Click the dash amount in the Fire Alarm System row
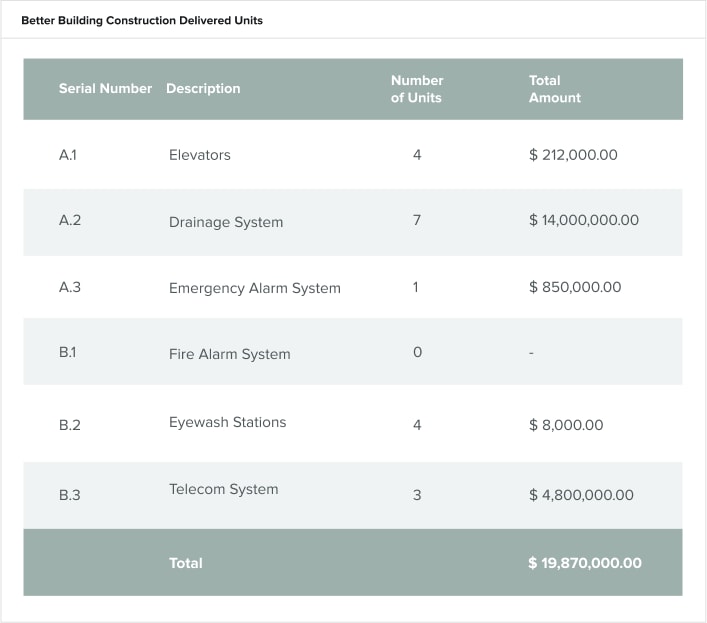 pyautogui.click(x=531, y=353)
